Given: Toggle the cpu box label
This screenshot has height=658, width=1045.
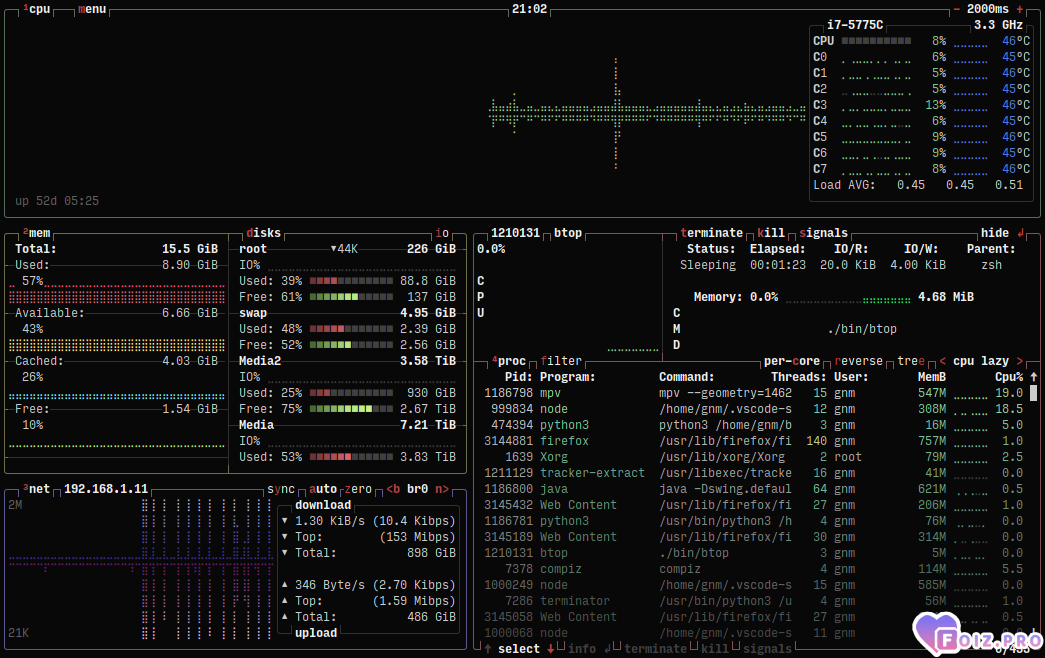Looking at the screenshot, I should pos(37,9).
